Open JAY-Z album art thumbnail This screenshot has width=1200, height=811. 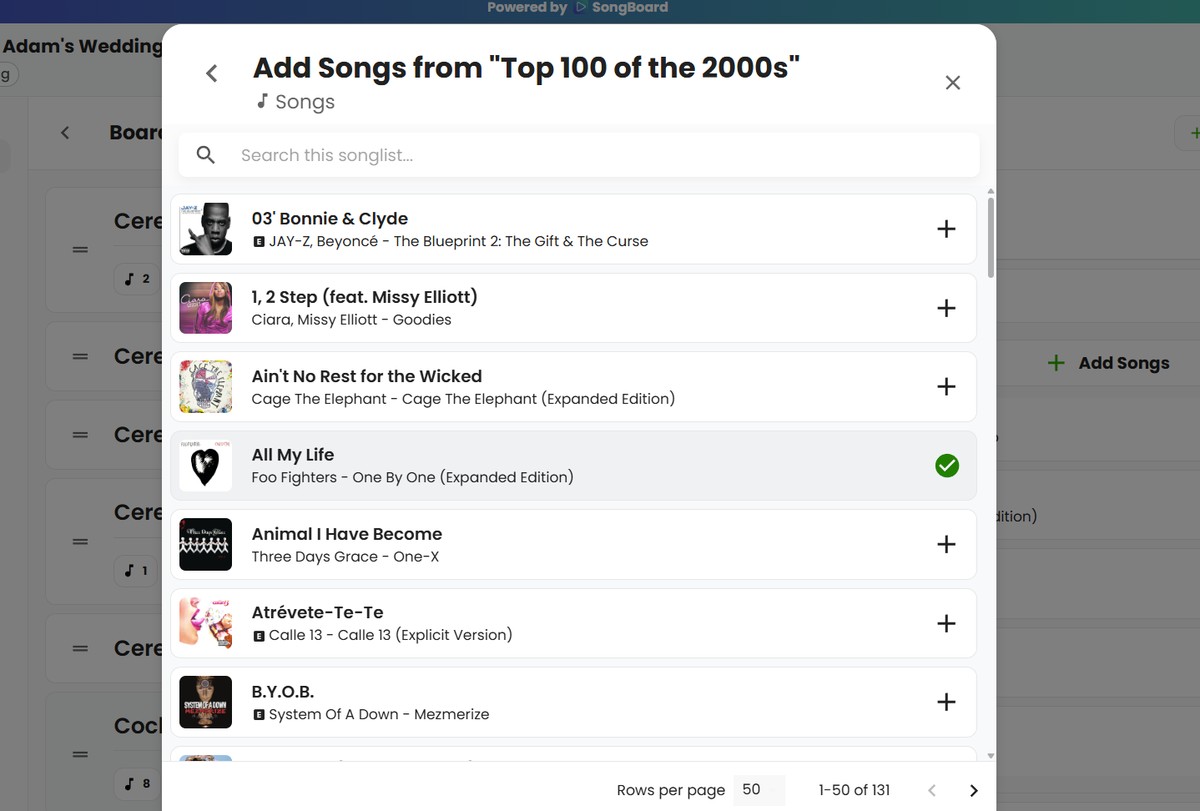206,229
